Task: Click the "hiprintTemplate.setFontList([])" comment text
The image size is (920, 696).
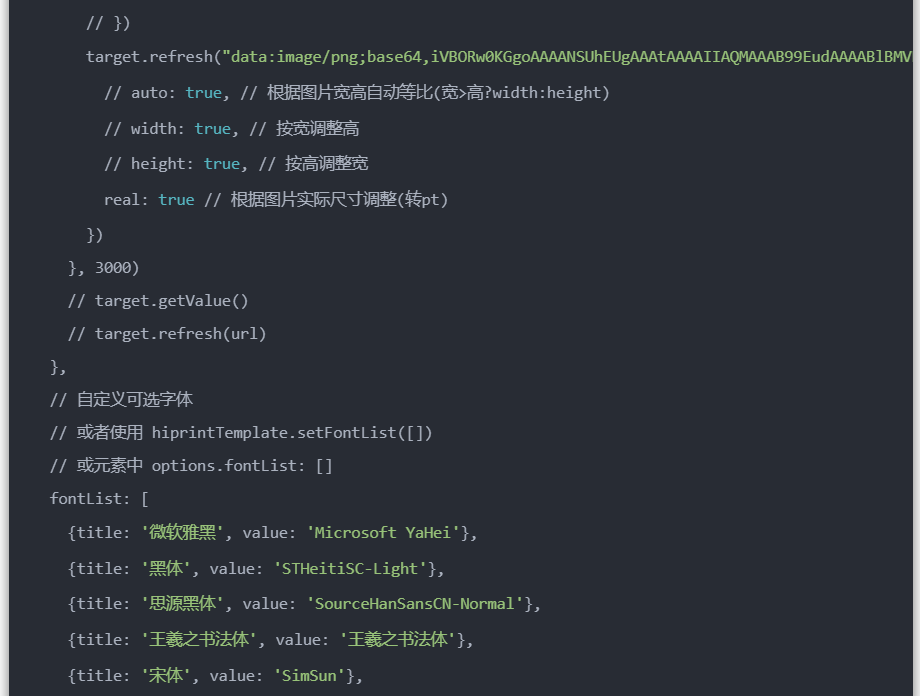Action: [292, 433]
